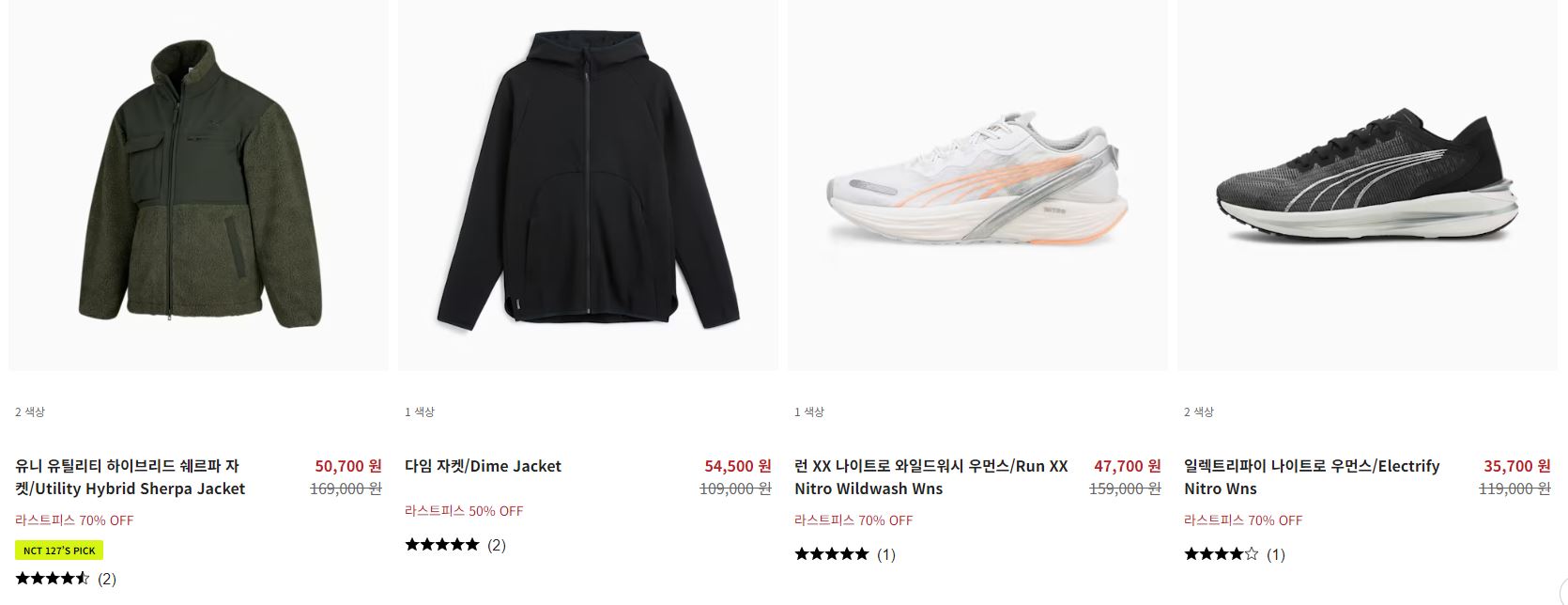The height and width of the screenshot is (605, 1568).
Task: Click the Dime Jacket five-star rating icons
Action: [442, 545]
